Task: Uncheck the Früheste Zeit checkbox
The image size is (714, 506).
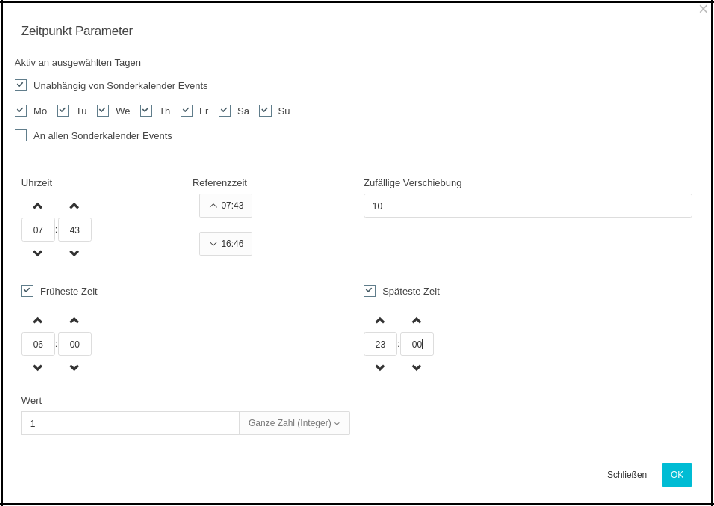Action: pyautogui.click(x=27, y=291)
